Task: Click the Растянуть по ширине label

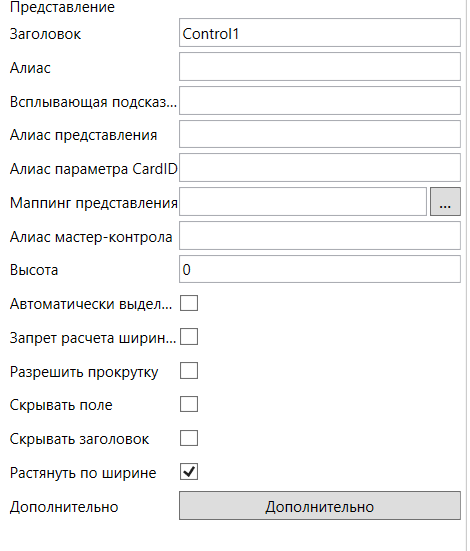Action: tap(83, 473)
